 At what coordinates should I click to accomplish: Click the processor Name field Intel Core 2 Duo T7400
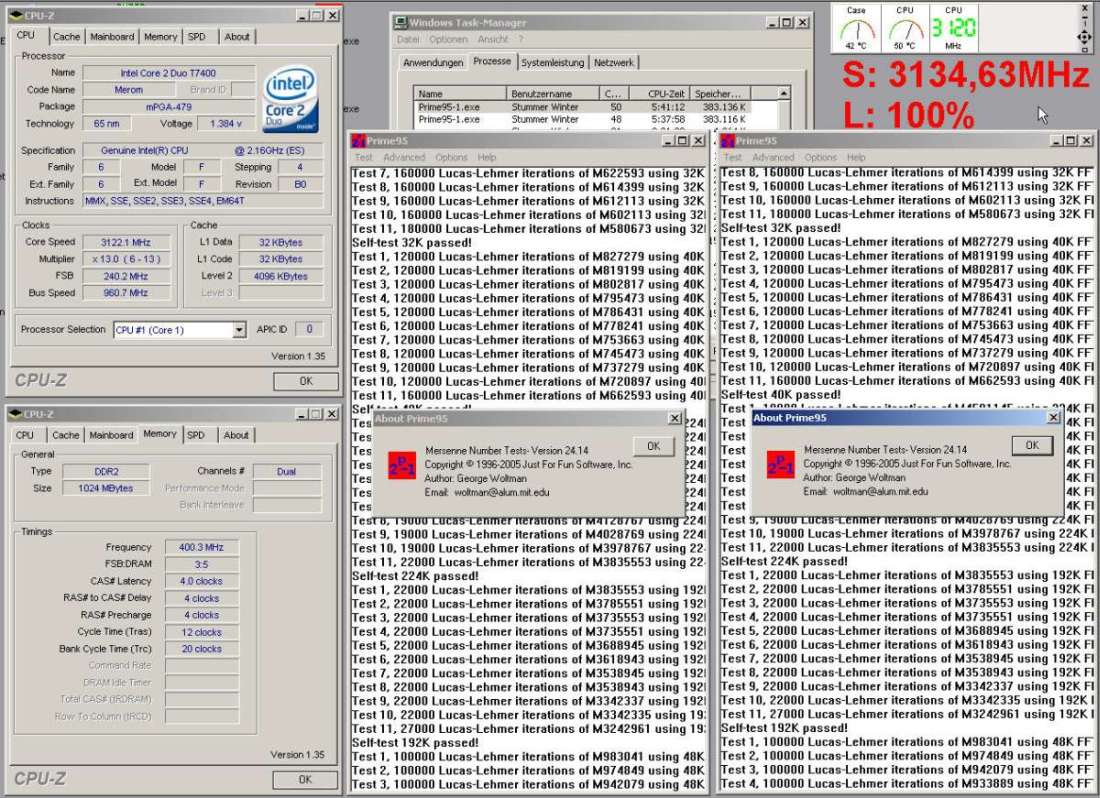[x=168, y=73]
